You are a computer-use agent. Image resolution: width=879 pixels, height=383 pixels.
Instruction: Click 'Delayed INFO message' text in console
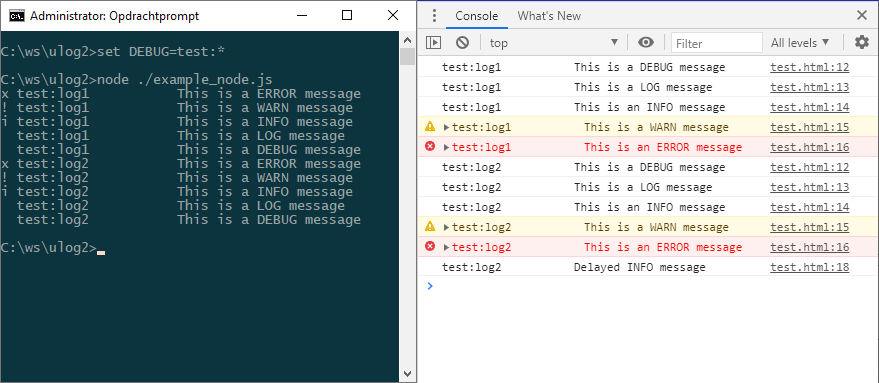tap(640, 267)
